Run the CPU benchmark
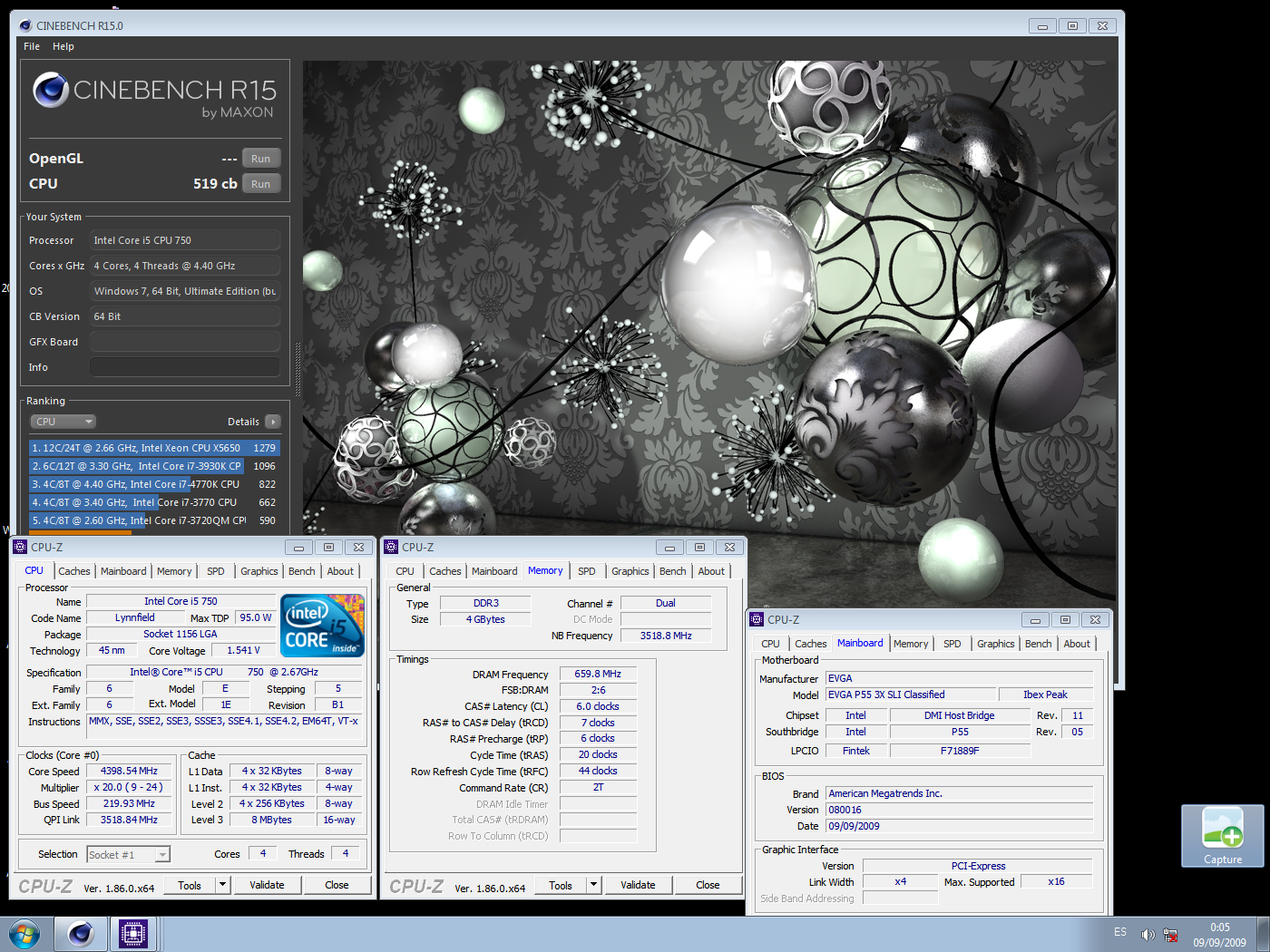The image size is (1270, 952). click(261, 184)
